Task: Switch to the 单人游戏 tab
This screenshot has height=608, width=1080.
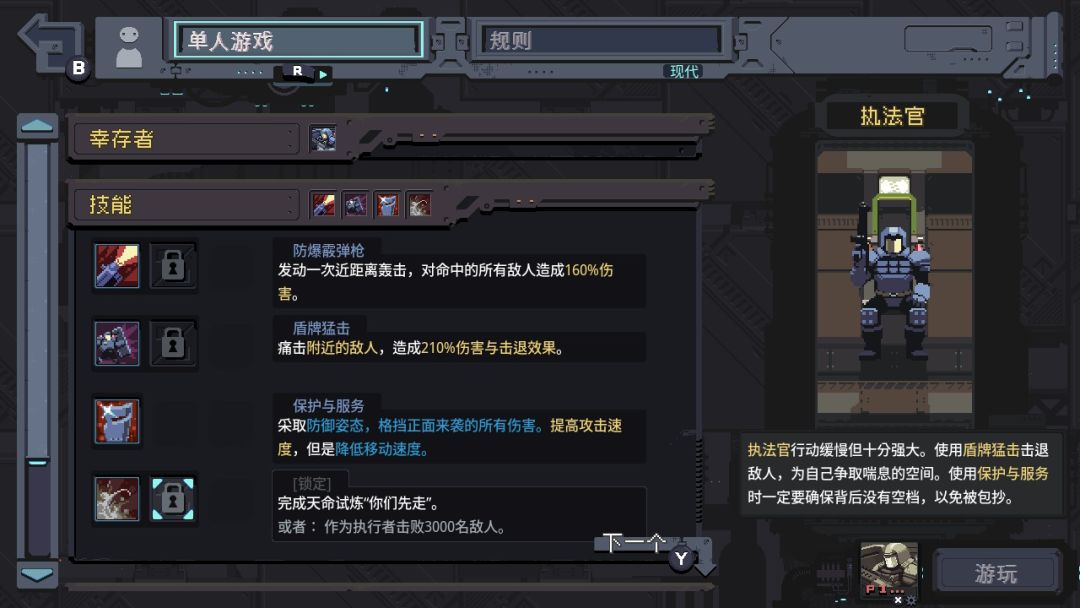Action: tap(298, 41)
